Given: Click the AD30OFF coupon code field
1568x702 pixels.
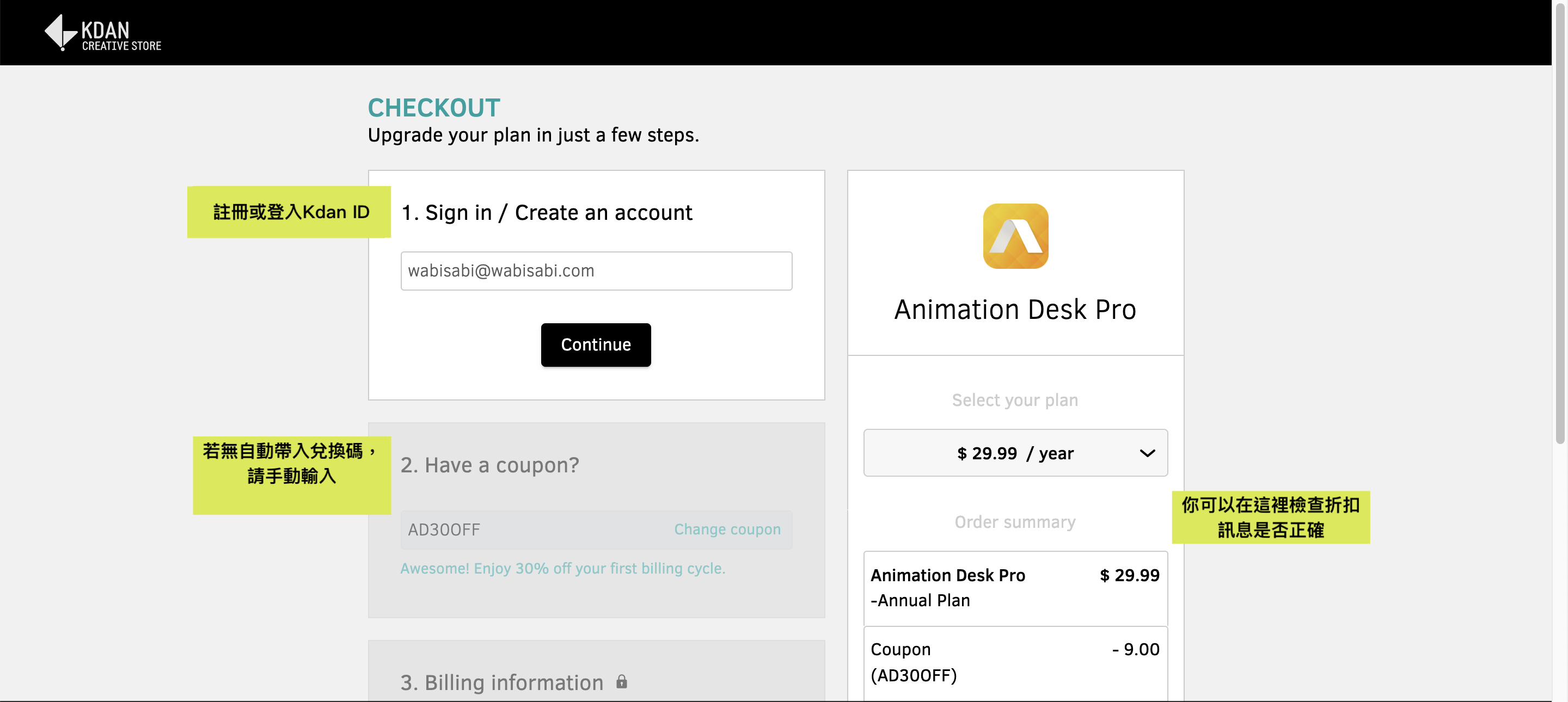Looking at the screenshot, I should (x=596, y=529).
